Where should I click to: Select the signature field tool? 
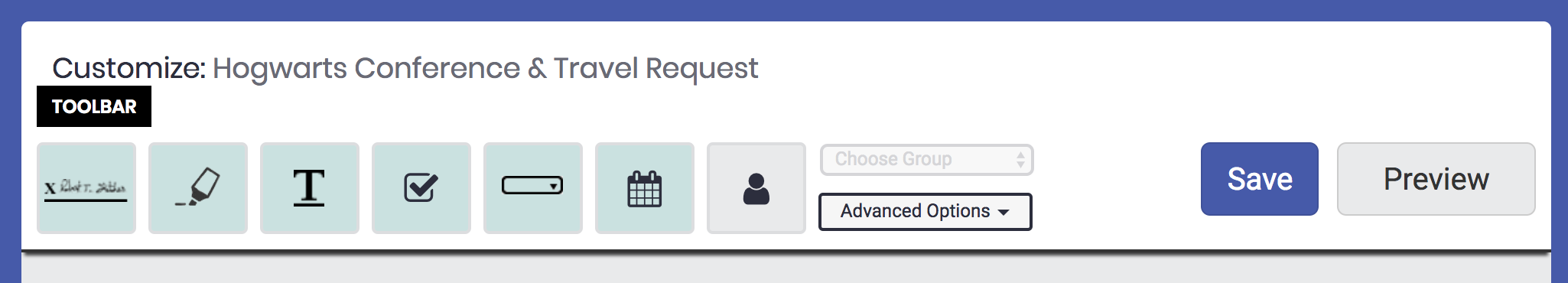pos(86,188)
